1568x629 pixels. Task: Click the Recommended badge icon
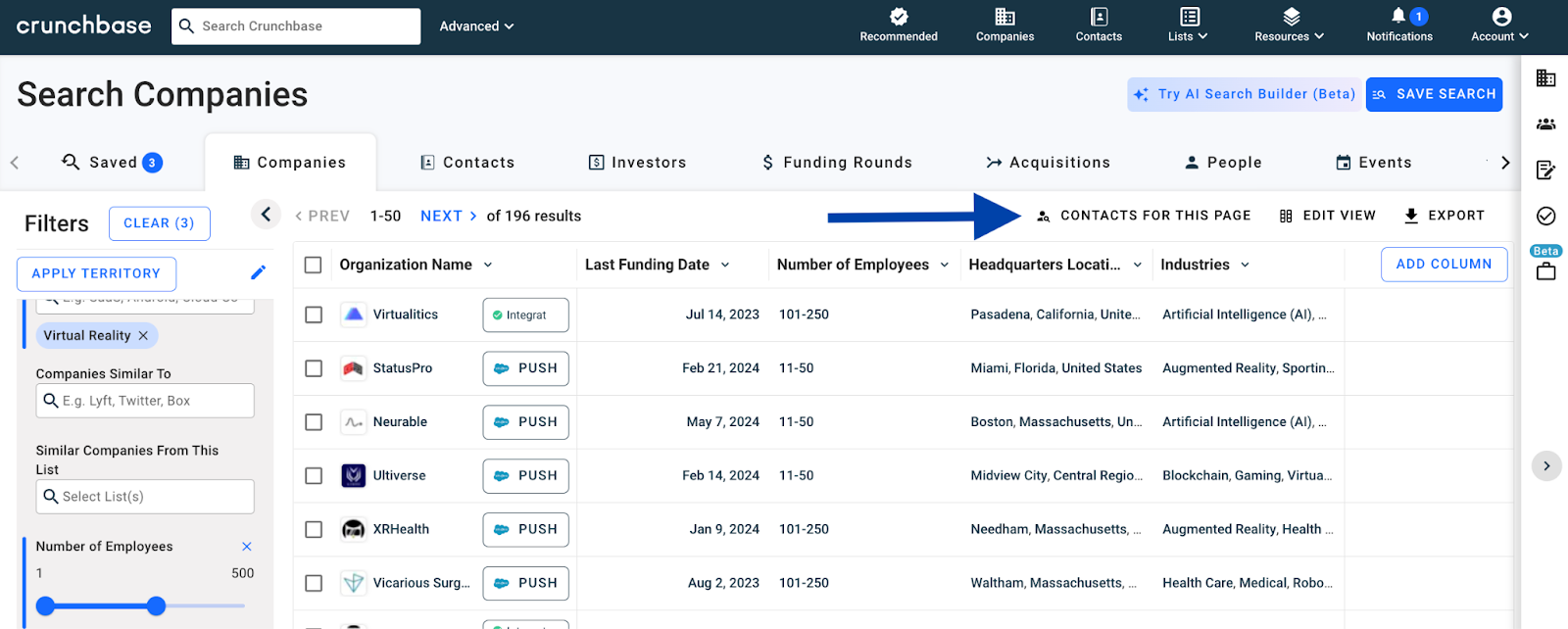pyautogui.click(x=898, y=17)
